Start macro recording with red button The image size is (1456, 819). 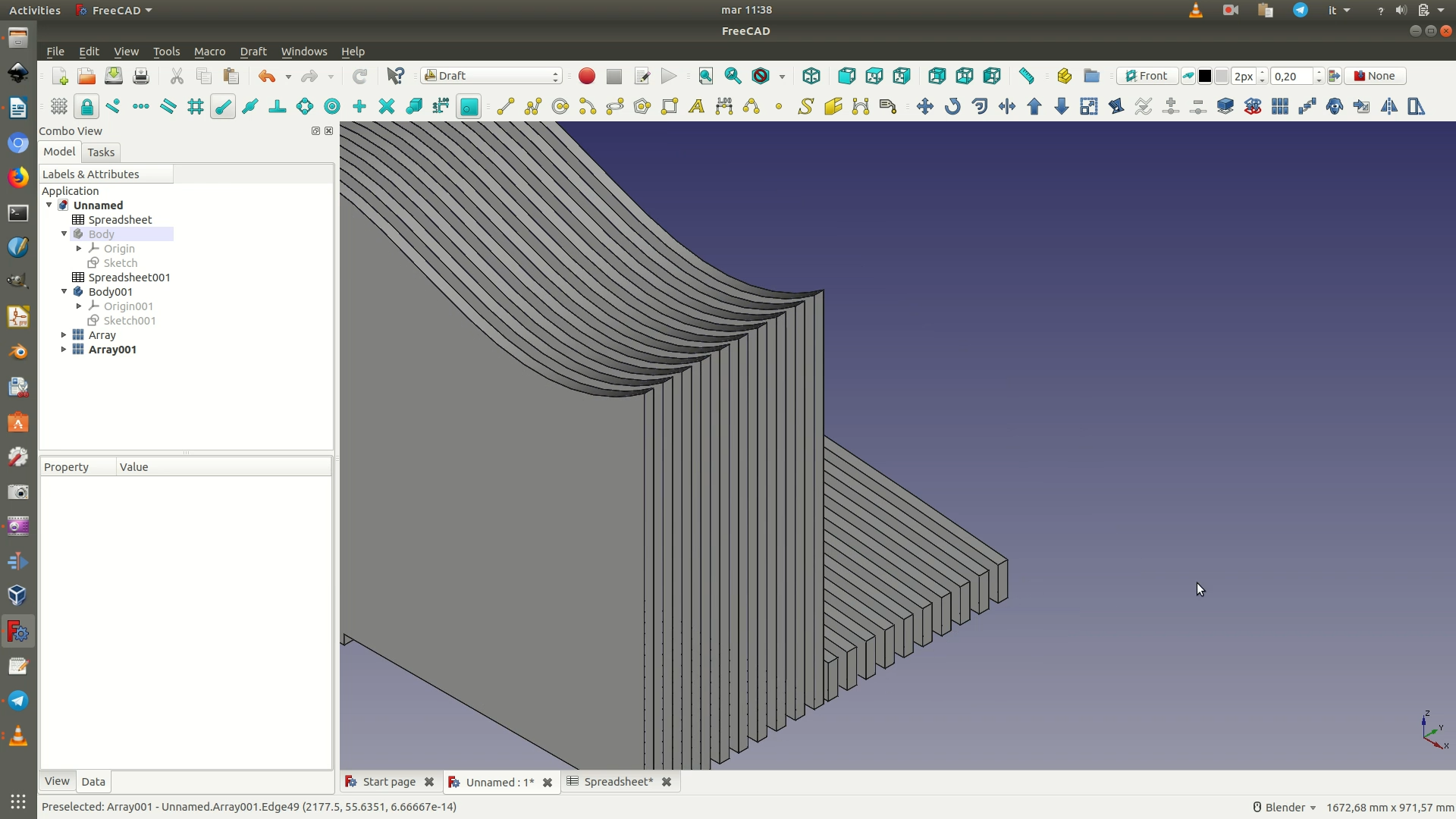pyautogui.click(x=586, y=76)
